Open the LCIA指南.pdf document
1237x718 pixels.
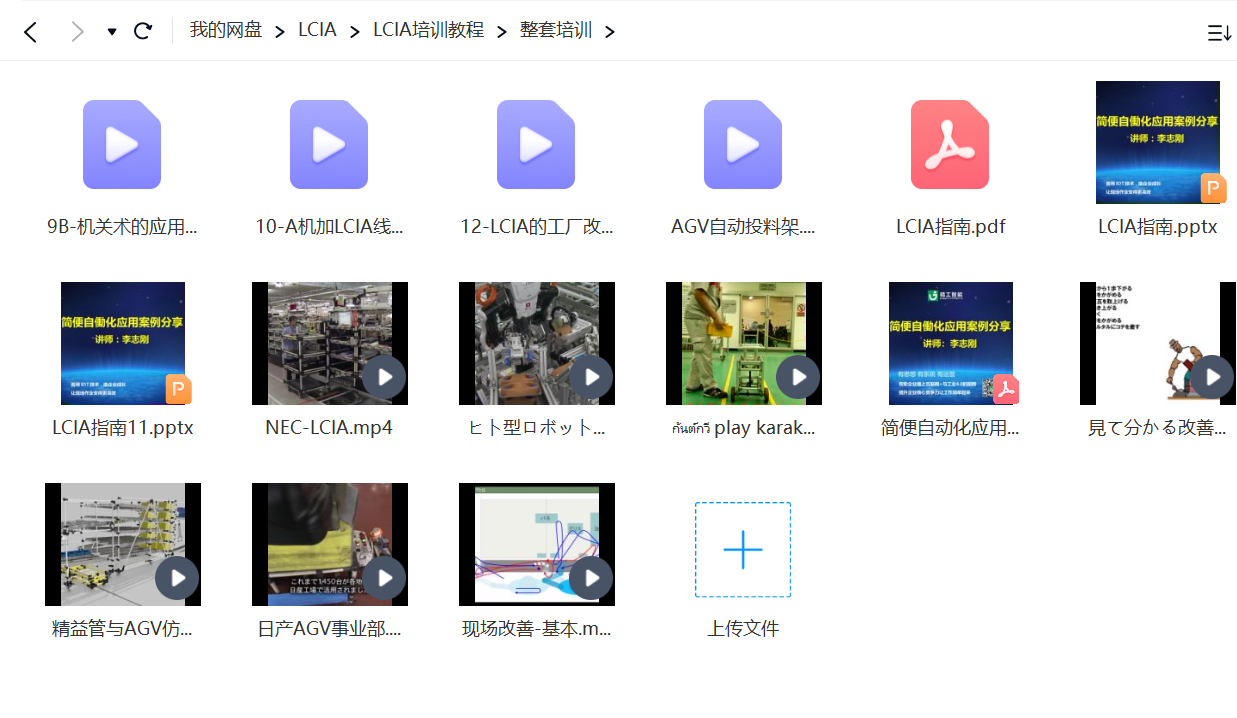(x=950, y=144)
